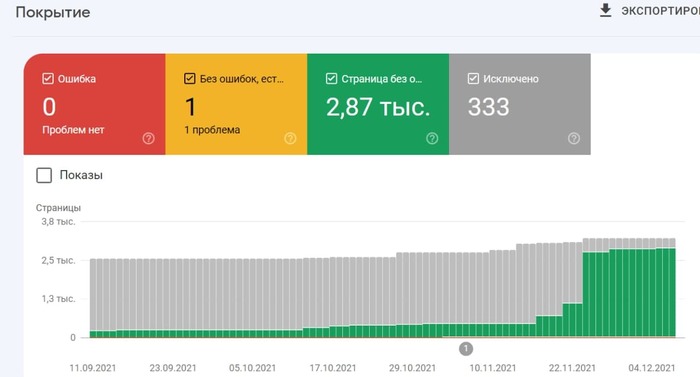Click the 'Проблем нет' text
The width and height of the screenshot is (700, 377).
coord(73,130)
